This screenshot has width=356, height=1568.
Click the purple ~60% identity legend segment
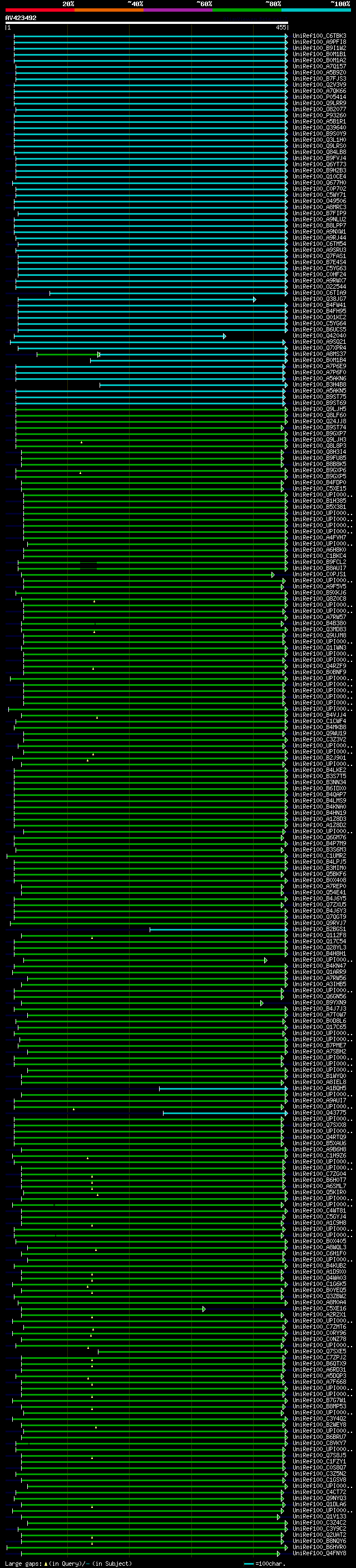179,11
